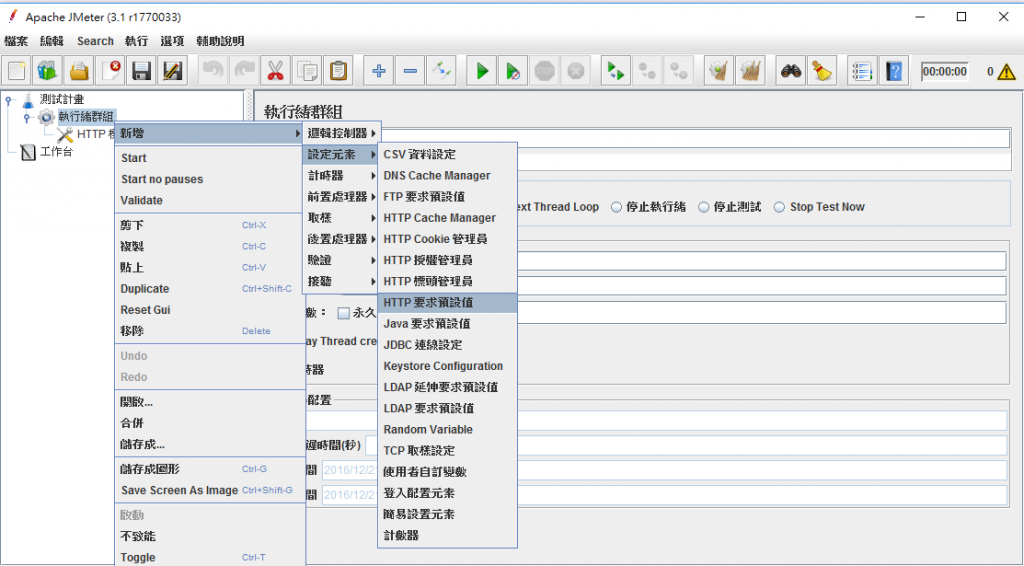Click the Cut scissors icon

(275, 71)
